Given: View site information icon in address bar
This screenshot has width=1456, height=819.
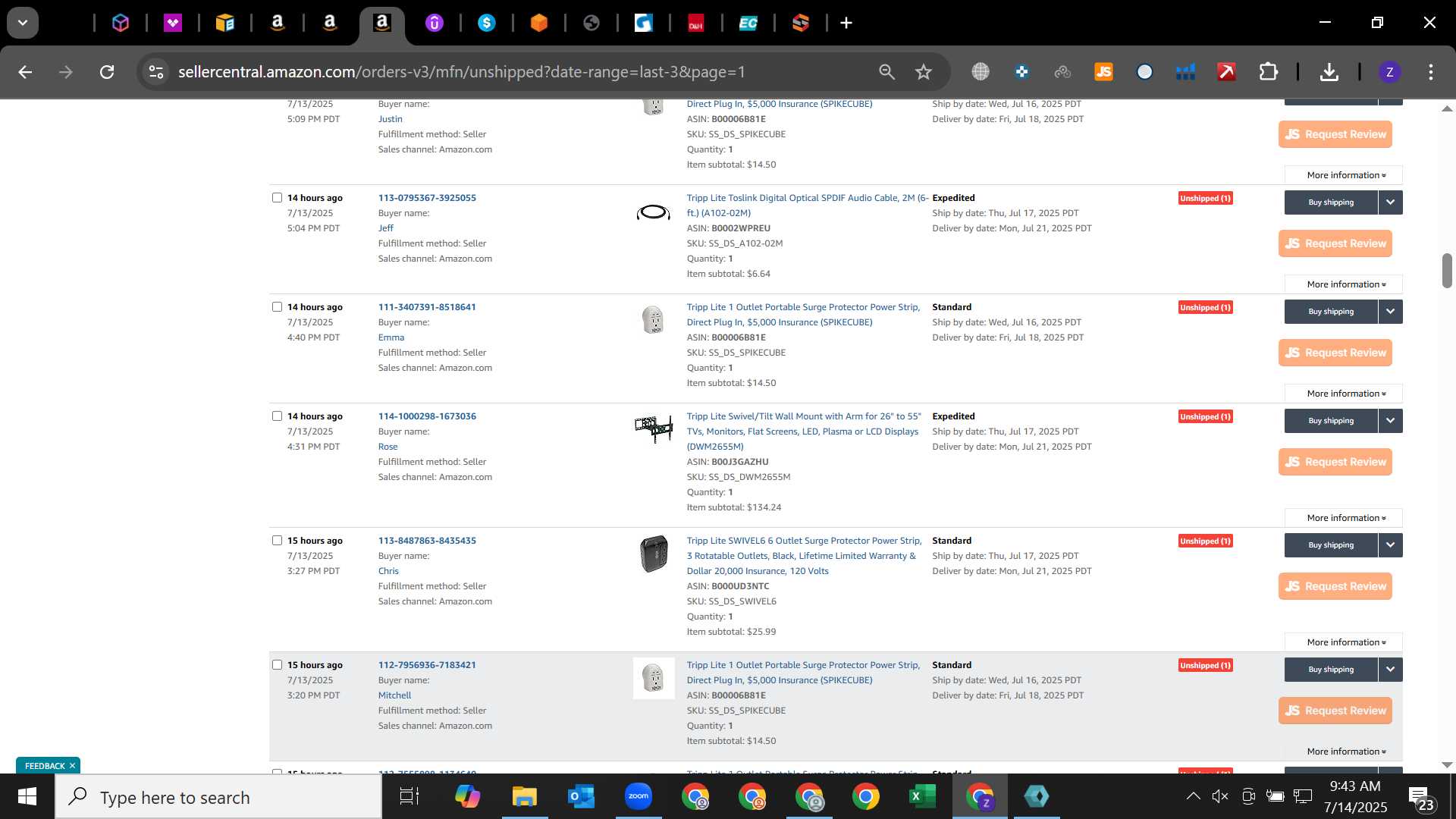Looking at the screenshot, I should [156, 72].
